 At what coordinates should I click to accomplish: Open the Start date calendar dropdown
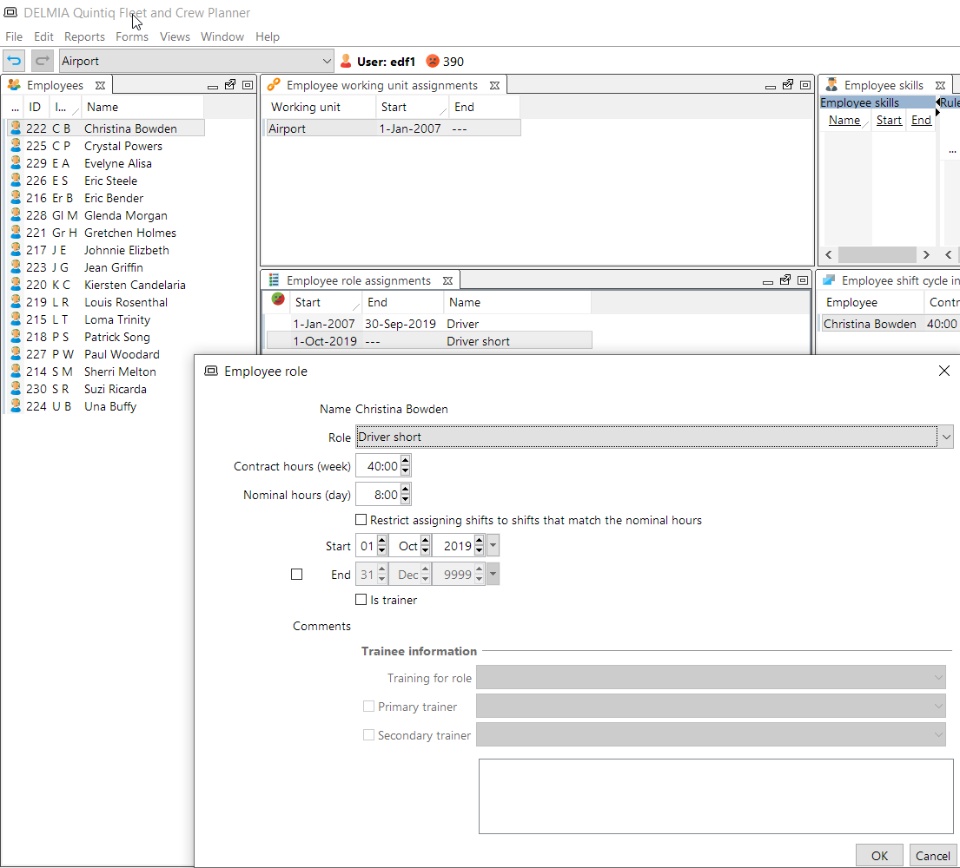[x=493, y=545]
